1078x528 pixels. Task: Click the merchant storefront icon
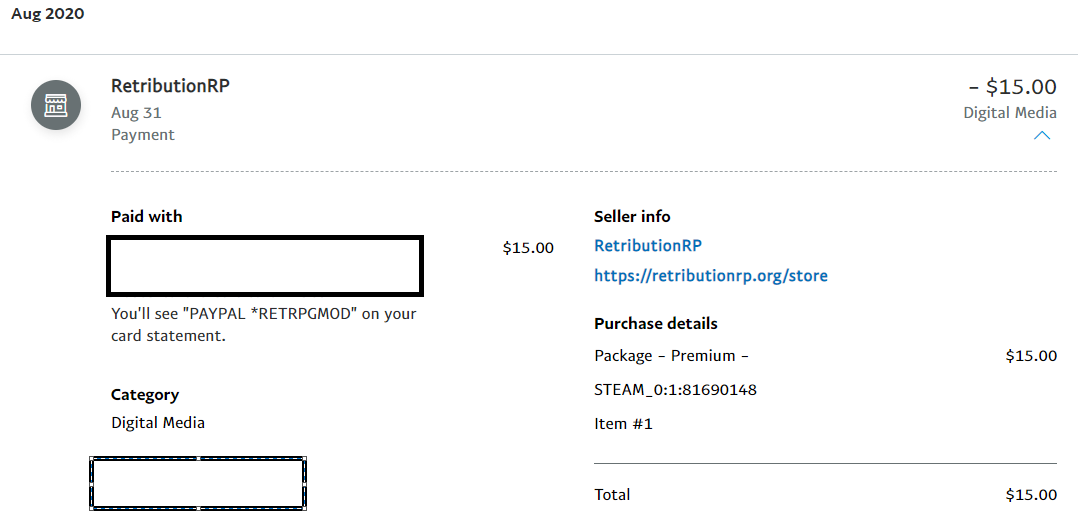[x=56, y=105]
